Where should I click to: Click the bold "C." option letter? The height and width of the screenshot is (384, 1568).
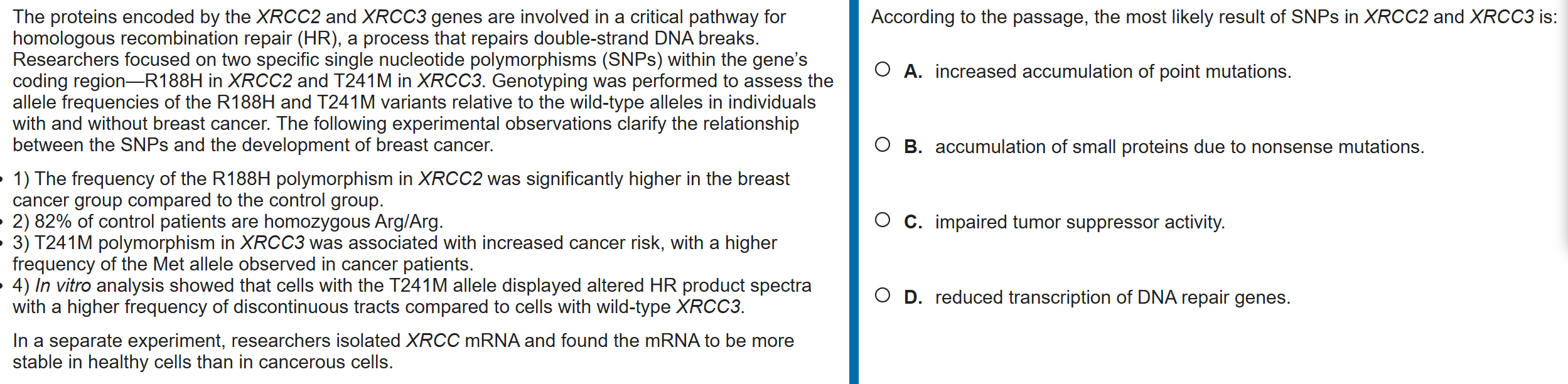(913, 222)
